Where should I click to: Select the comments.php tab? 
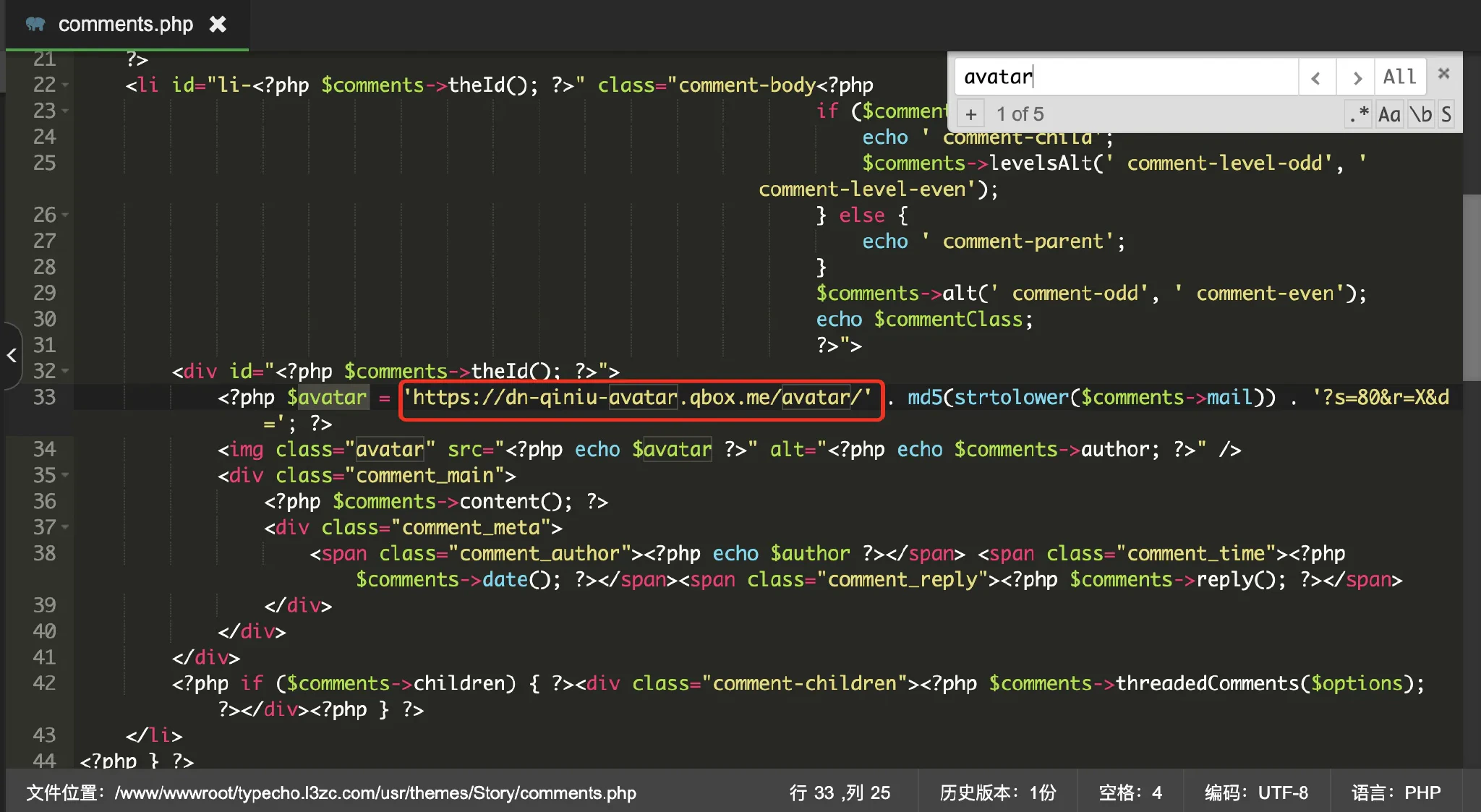[125, 25]
